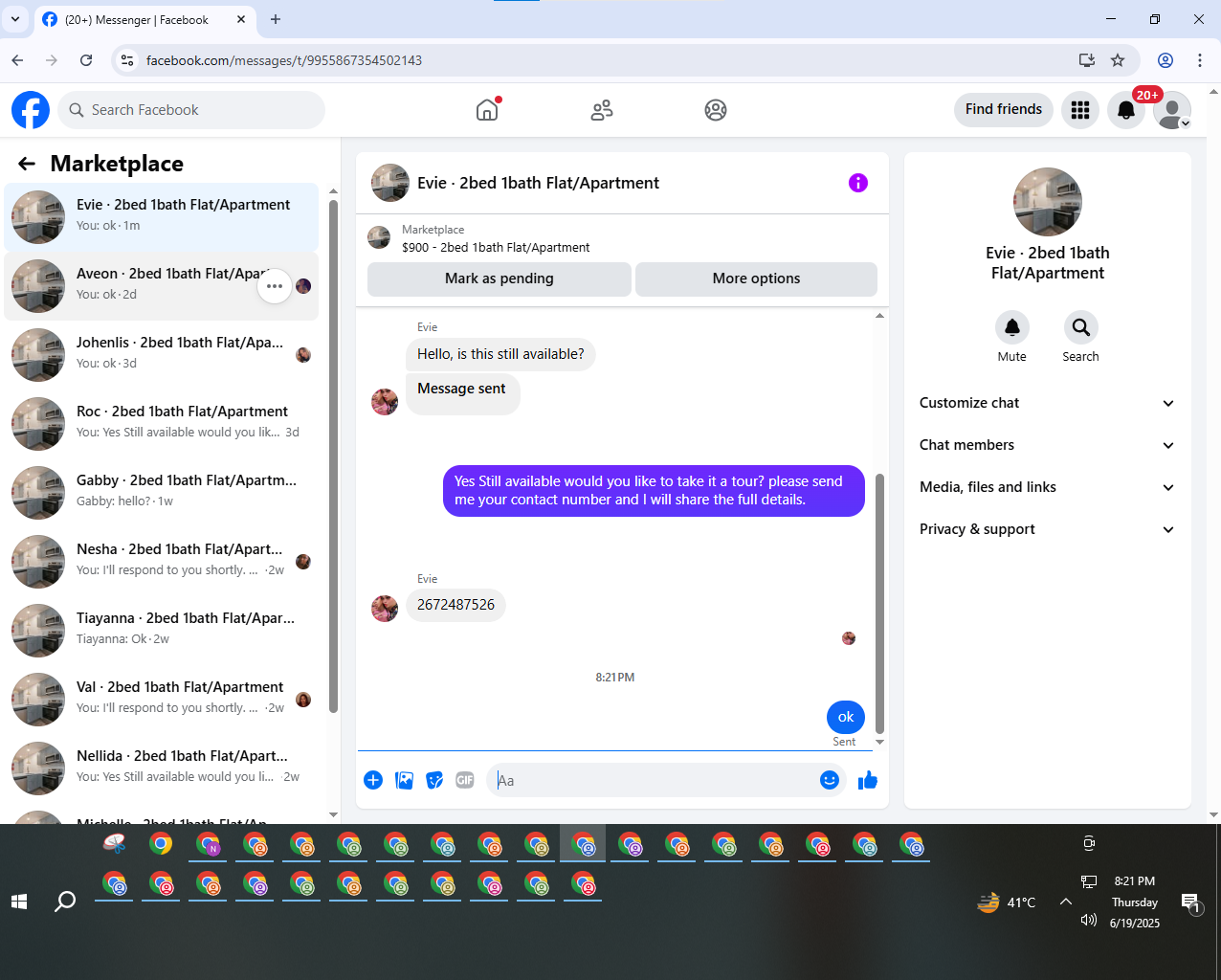Focus the Search Facebook field
The width and height of the screenshot is (1221, 980).
[191, 110]
